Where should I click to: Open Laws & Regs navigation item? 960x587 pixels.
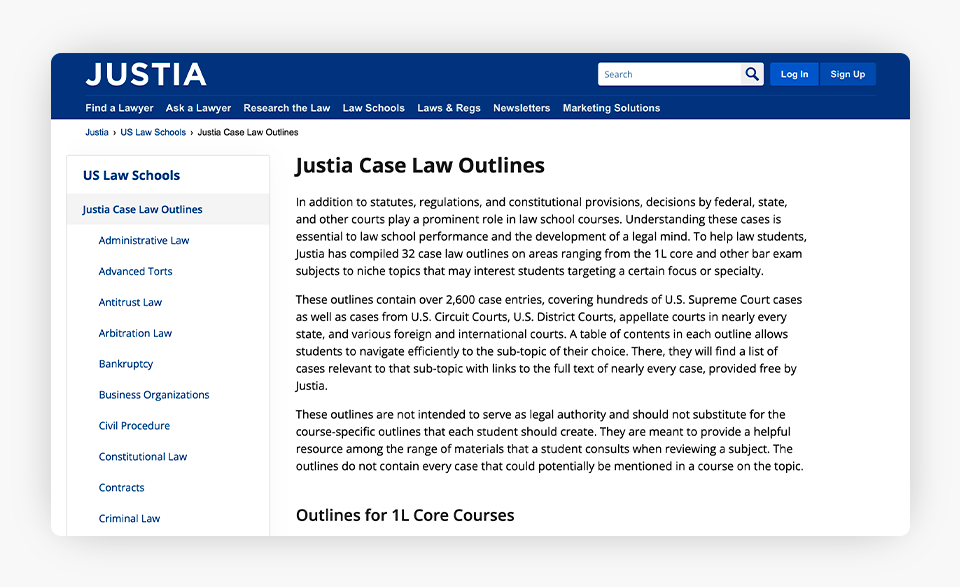[x=448, y=108]
